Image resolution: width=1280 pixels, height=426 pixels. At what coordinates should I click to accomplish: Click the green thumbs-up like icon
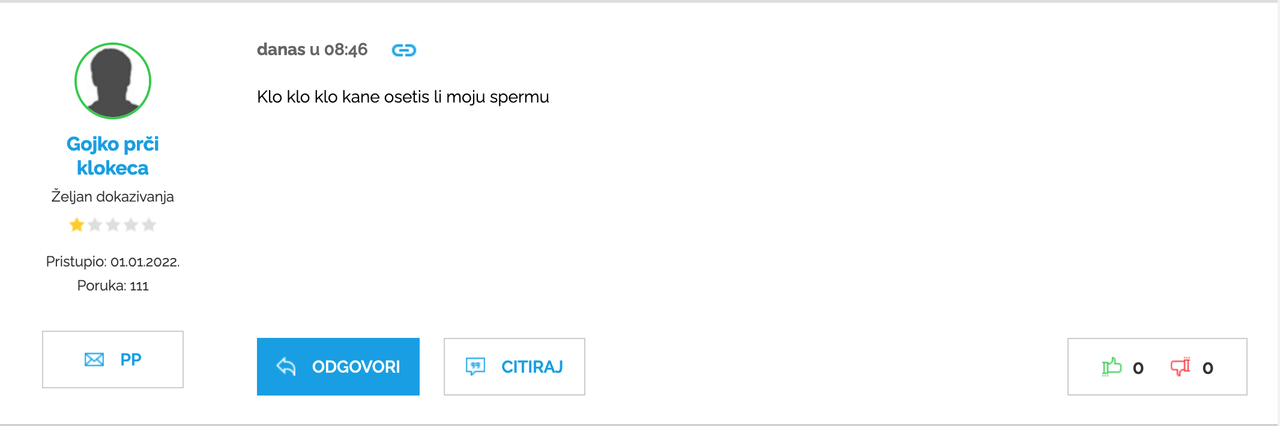(1111, 367)
